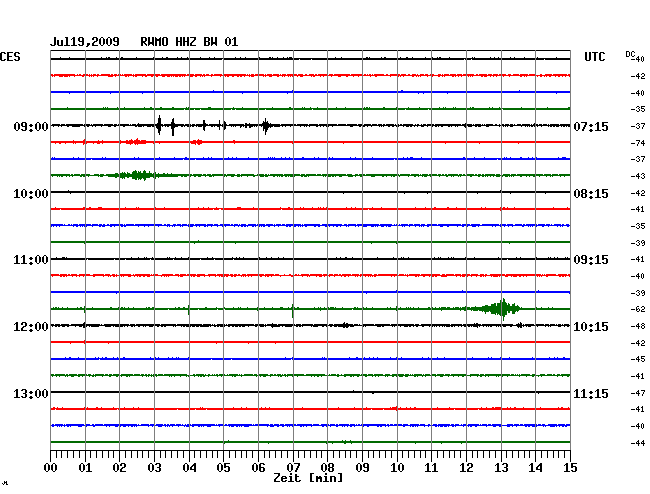Select the "09:00" local time label
Screen dimensions: 650x494
(x=31, y=126)
